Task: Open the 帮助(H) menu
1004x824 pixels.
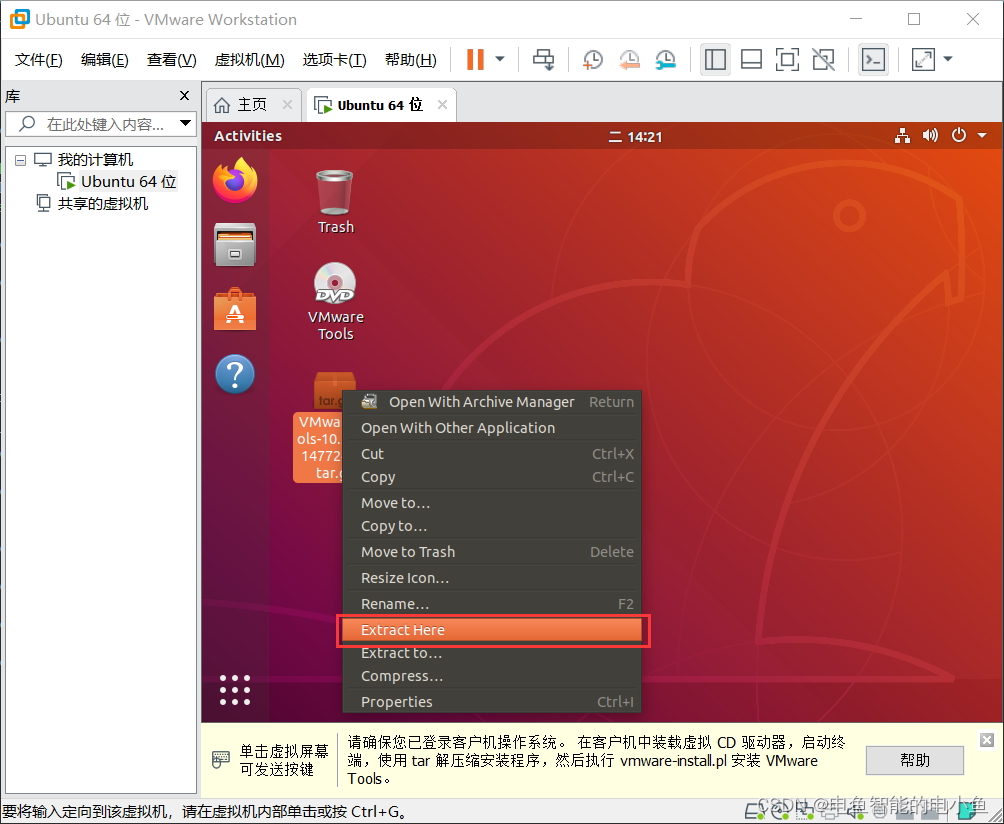Action: coord(410,60)
